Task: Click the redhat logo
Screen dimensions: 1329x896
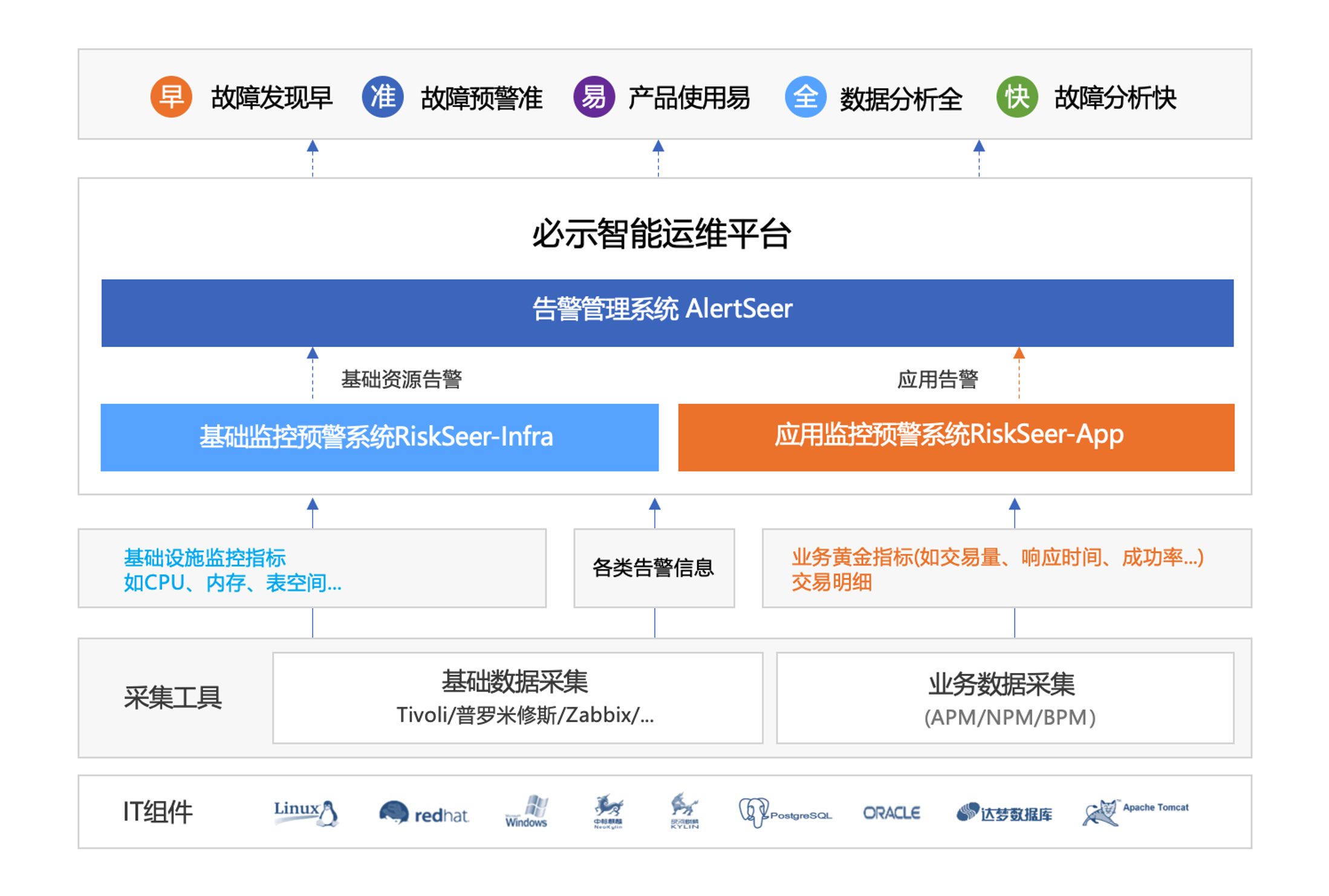Action: click(x=424, y=813)
